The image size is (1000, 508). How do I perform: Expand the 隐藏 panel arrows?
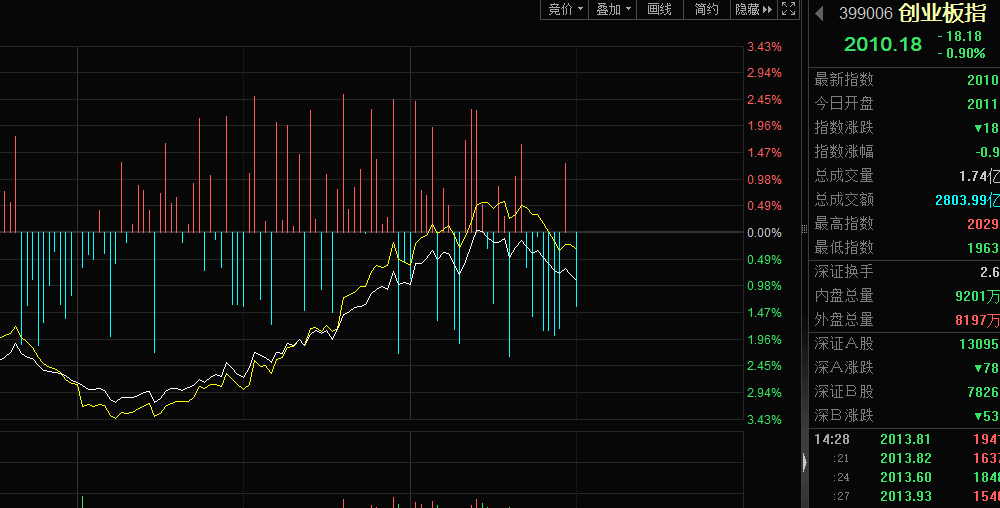click(x=754, y=9)
